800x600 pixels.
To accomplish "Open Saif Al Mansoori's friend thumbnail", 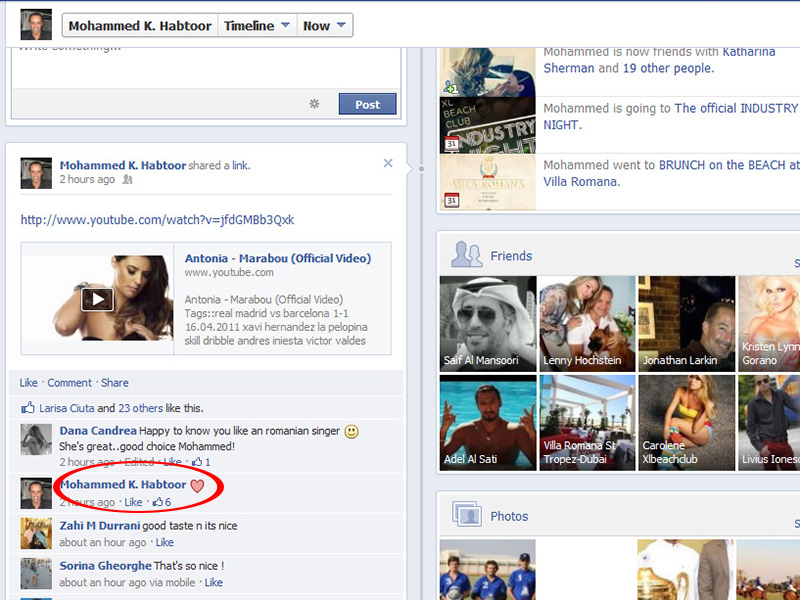I will (x=488, y=322).
